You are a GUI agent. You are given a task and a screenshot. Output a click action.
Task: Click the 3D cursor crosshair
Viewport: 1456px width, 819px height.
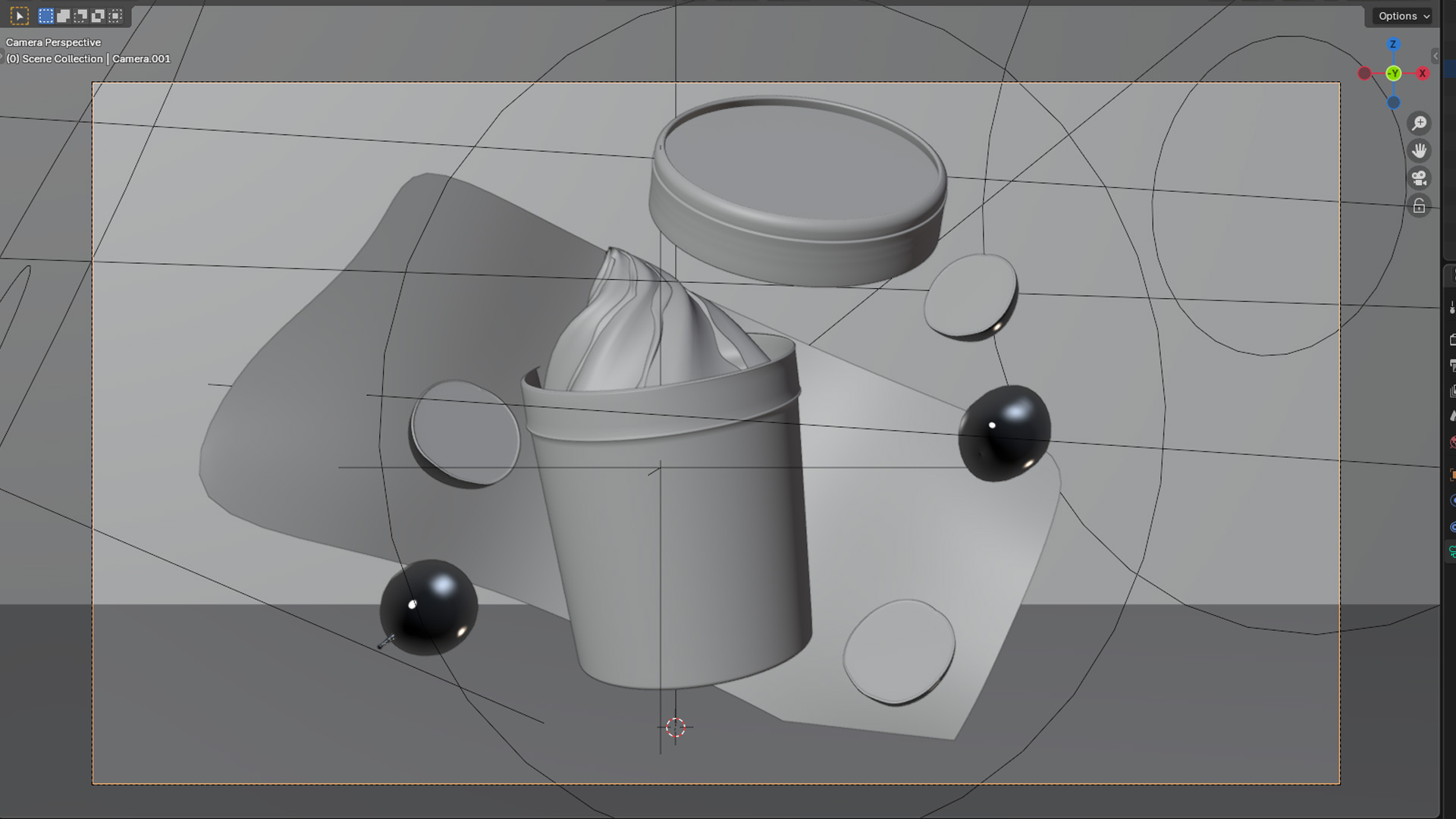tap(675, 727)
